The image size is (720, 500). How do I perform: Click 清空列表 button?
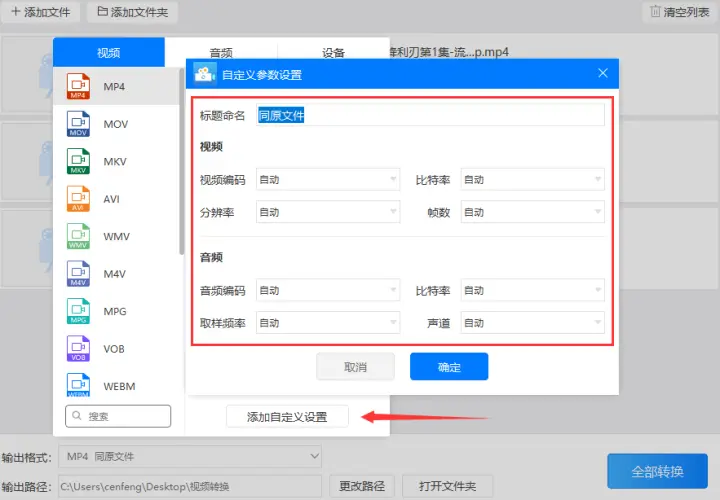click(680, 12)
